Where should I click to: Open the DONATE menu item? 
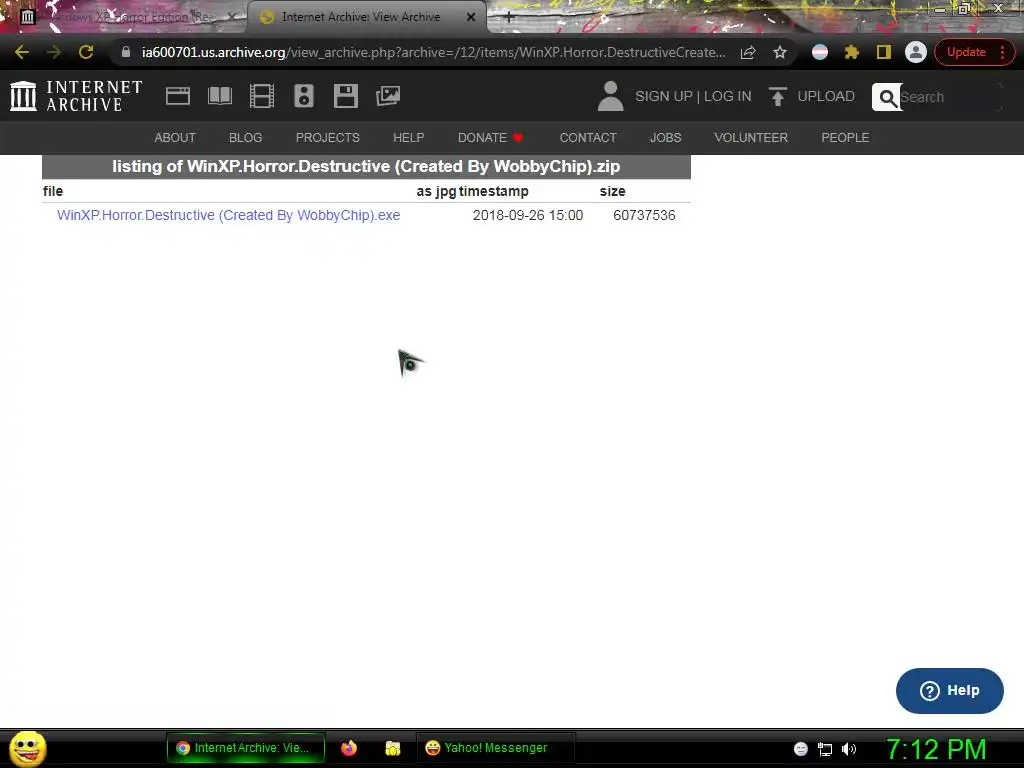point(490,138)
